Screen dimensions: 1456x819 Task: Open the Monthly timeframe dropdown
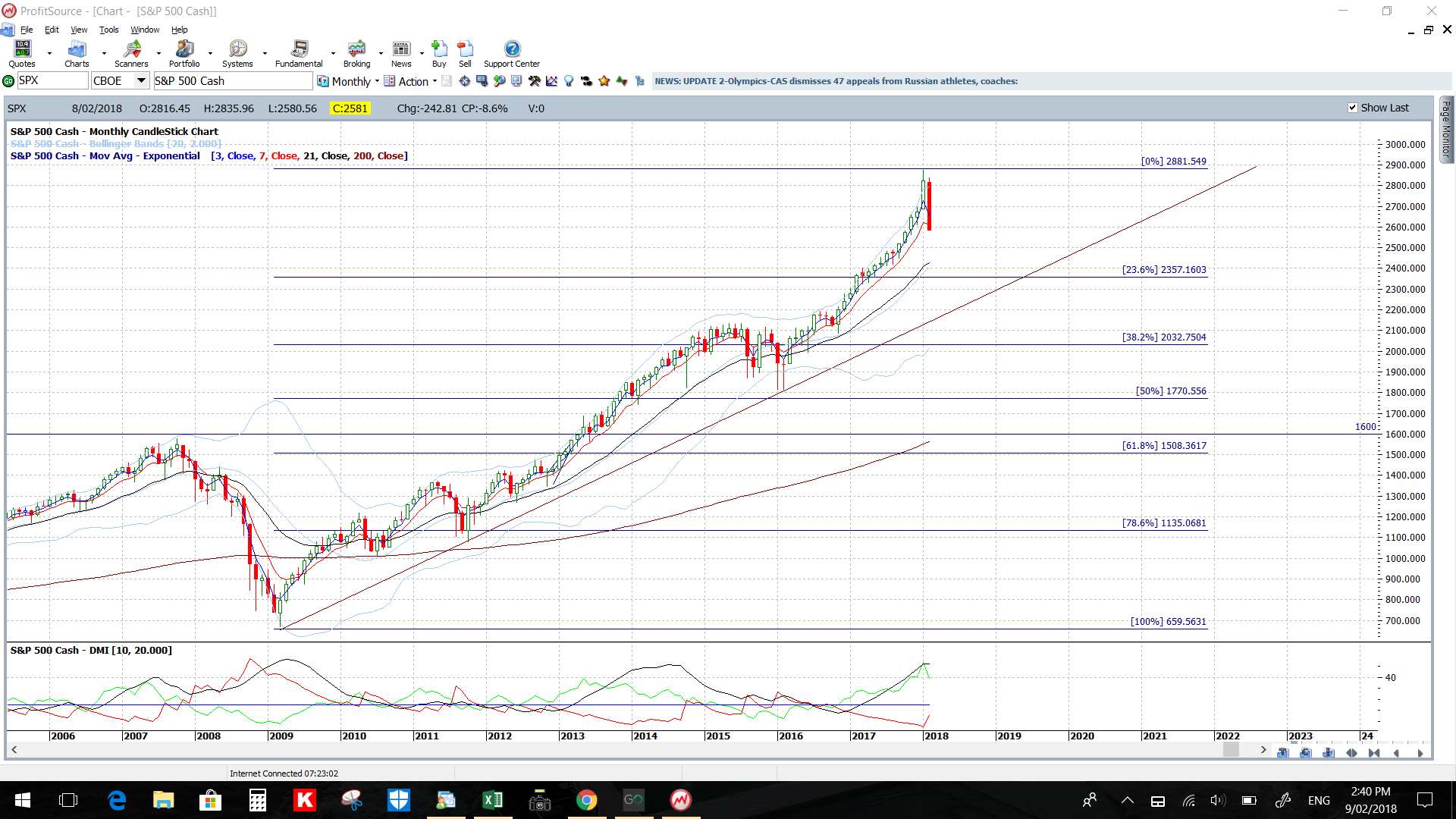pyautogui.click(x=349, y=81)
